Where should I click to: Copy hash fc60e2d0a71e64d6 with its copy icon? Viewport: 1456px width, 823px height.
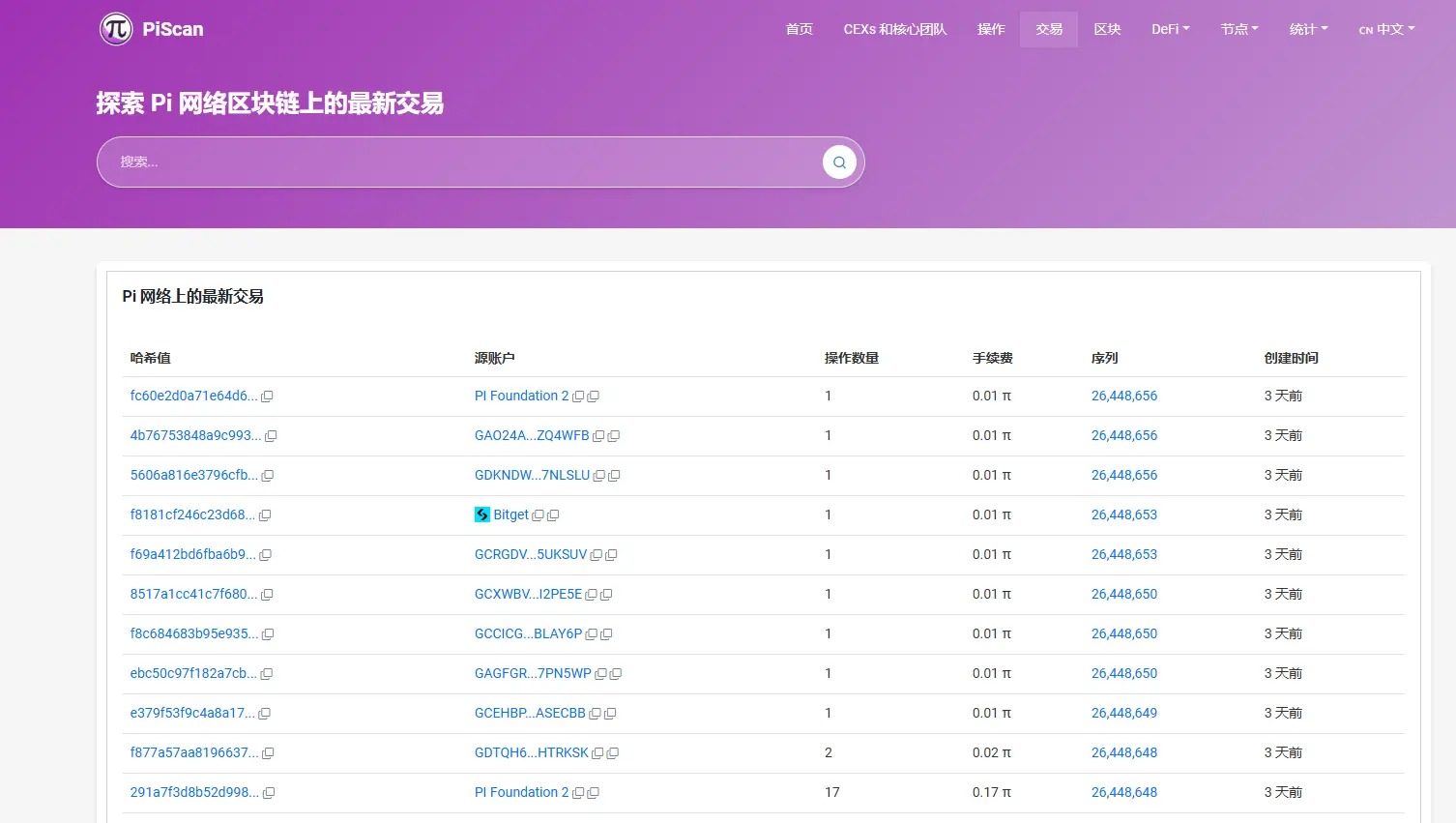point(267,397)
